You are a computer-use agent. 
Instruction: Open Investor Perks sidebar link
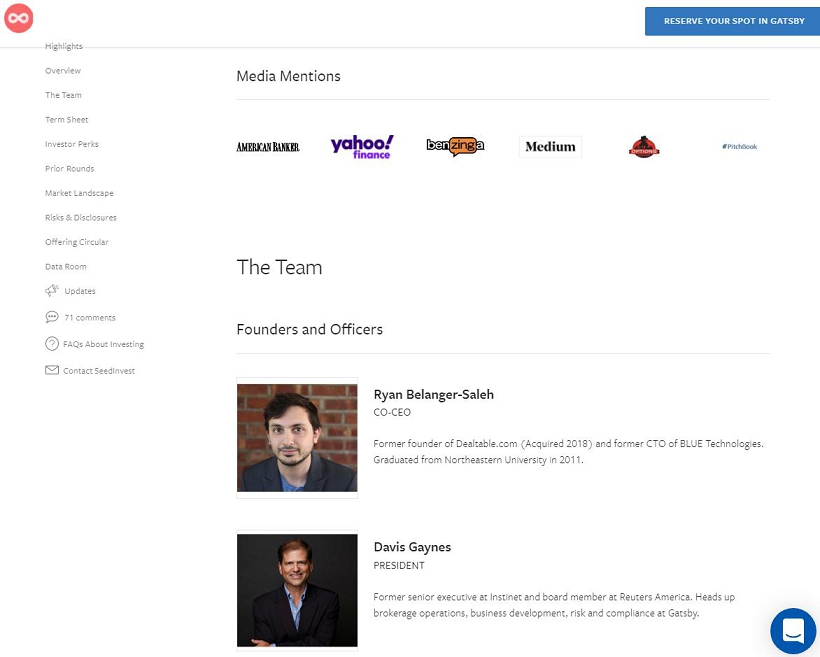click(72, 144)
